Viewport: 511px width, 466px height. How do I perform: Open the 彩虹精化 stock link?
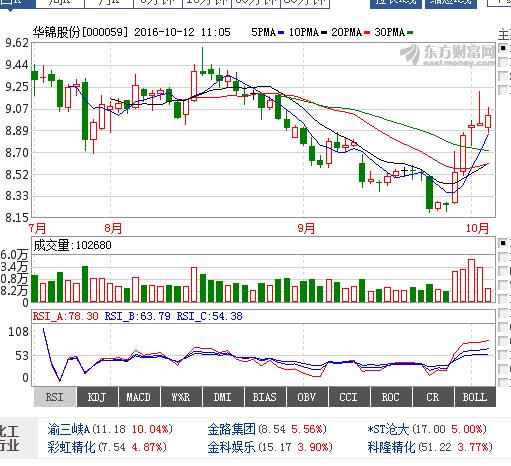72,447
